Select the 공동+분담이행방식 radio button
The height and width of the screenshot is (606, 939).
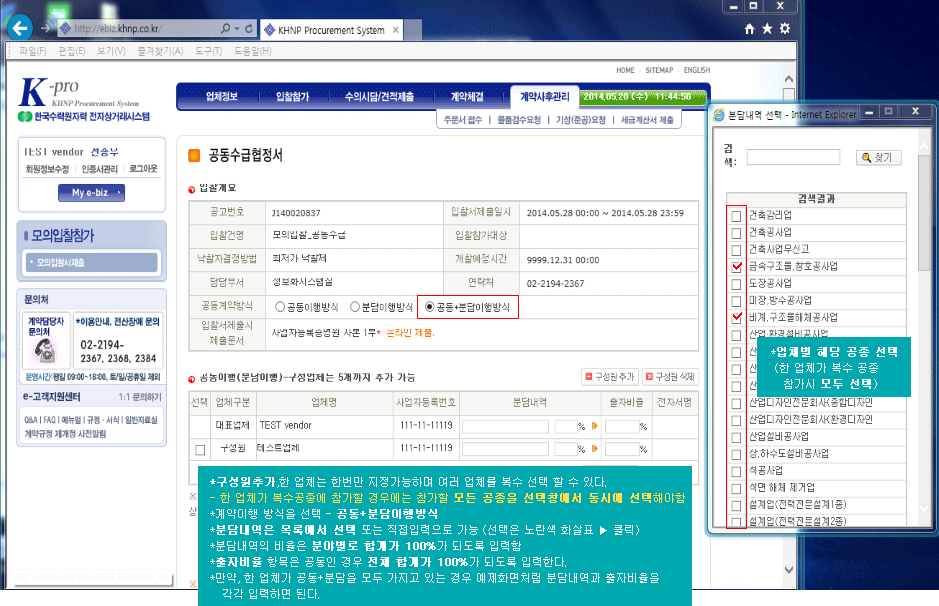(429, 307)
